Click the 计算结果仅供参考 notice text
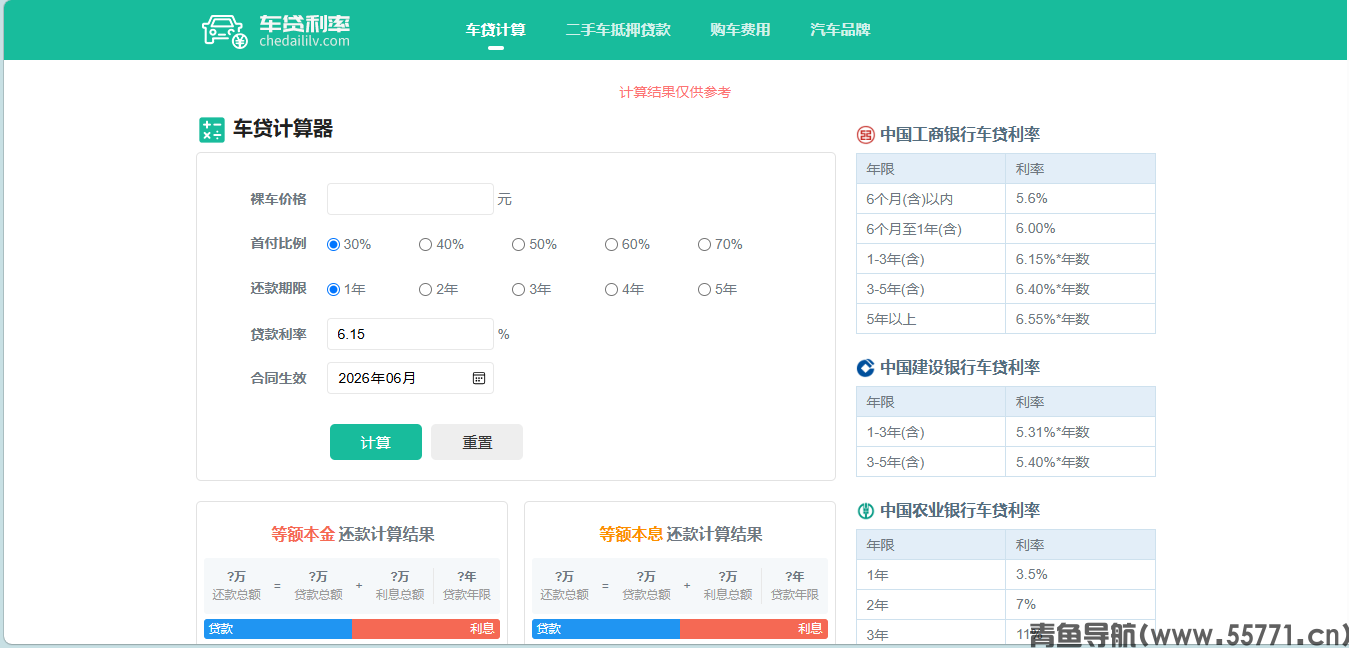Screen dimensions: 1349x648 coord(675,92)
